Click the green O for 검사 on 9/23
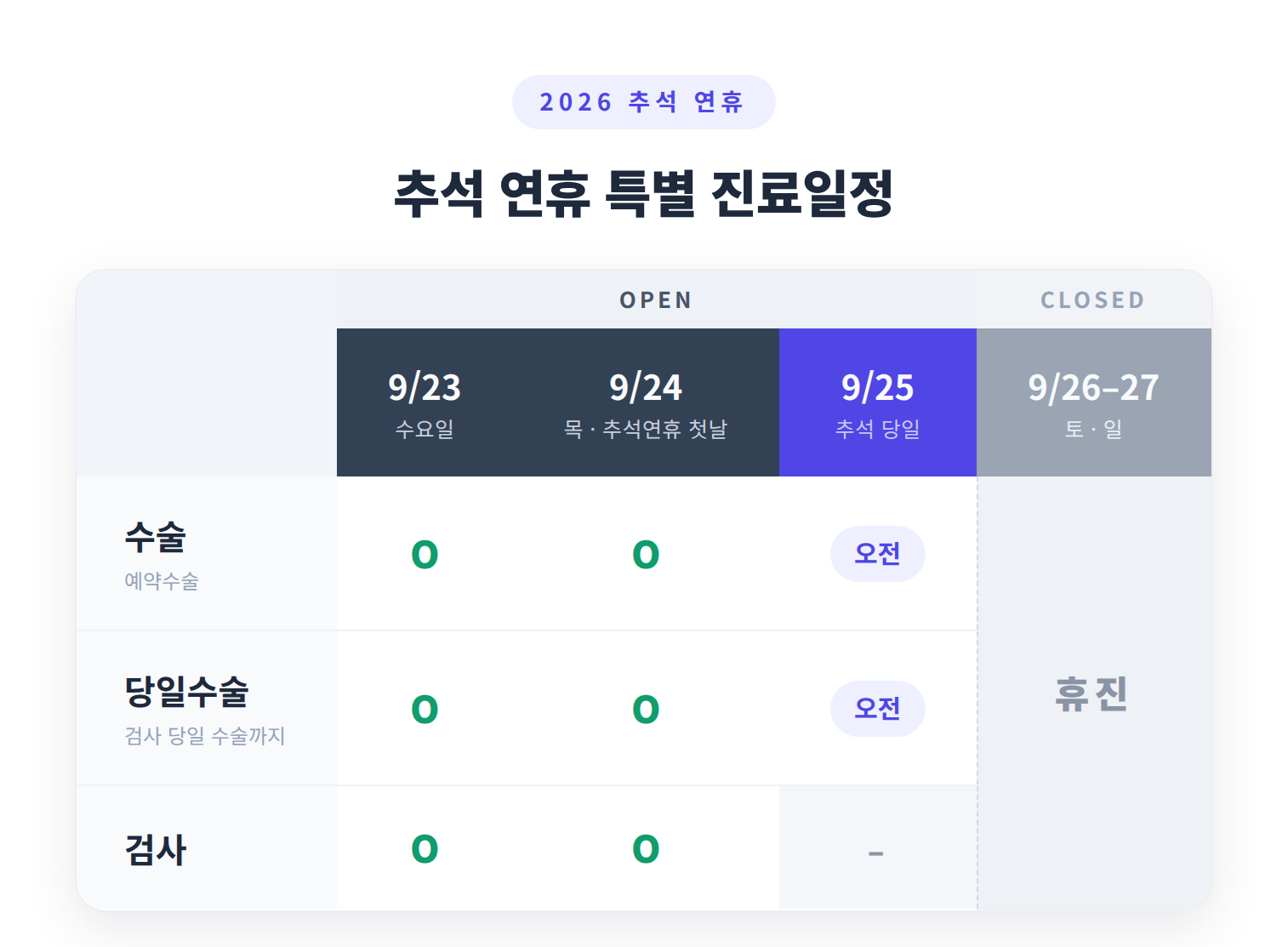 point(425,849)
